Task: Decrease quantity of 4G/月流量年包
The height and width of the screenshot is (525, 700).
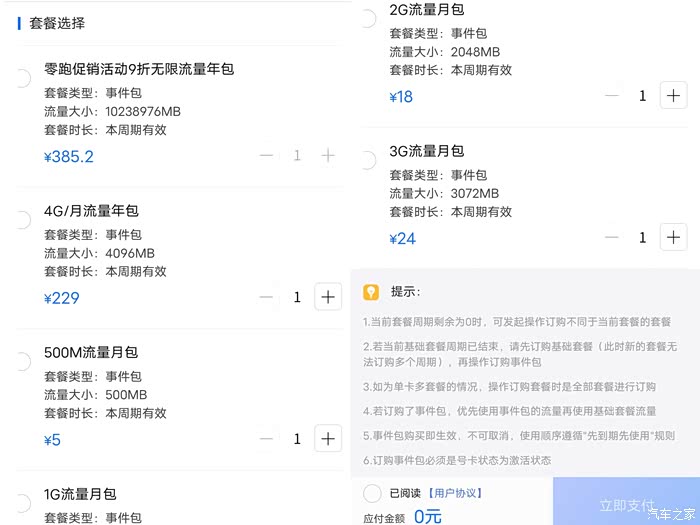Action: click(x=266, y=297)
